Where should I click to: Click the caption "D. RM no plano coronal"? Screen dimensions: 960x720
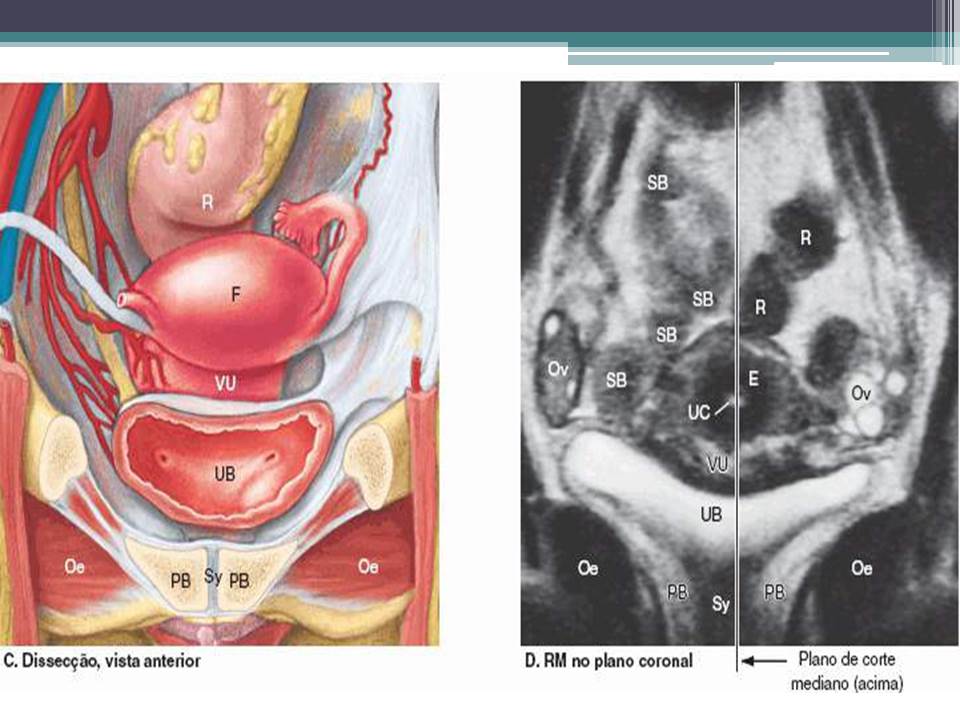click(609, 661)
